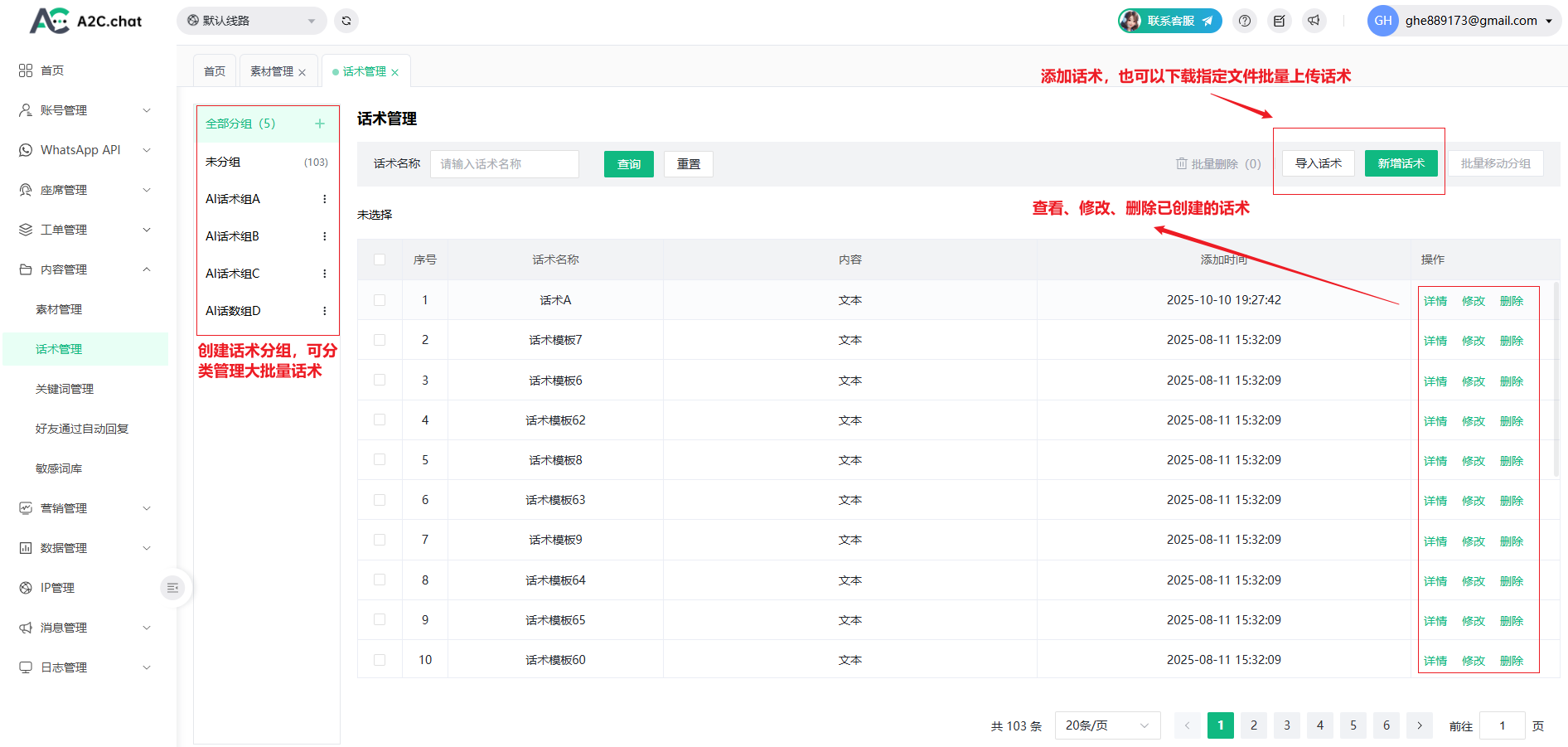Viewport: 1568px width, 747px height.
Task: Tick the checkbox for row 话术A
Action: point(380,300)
